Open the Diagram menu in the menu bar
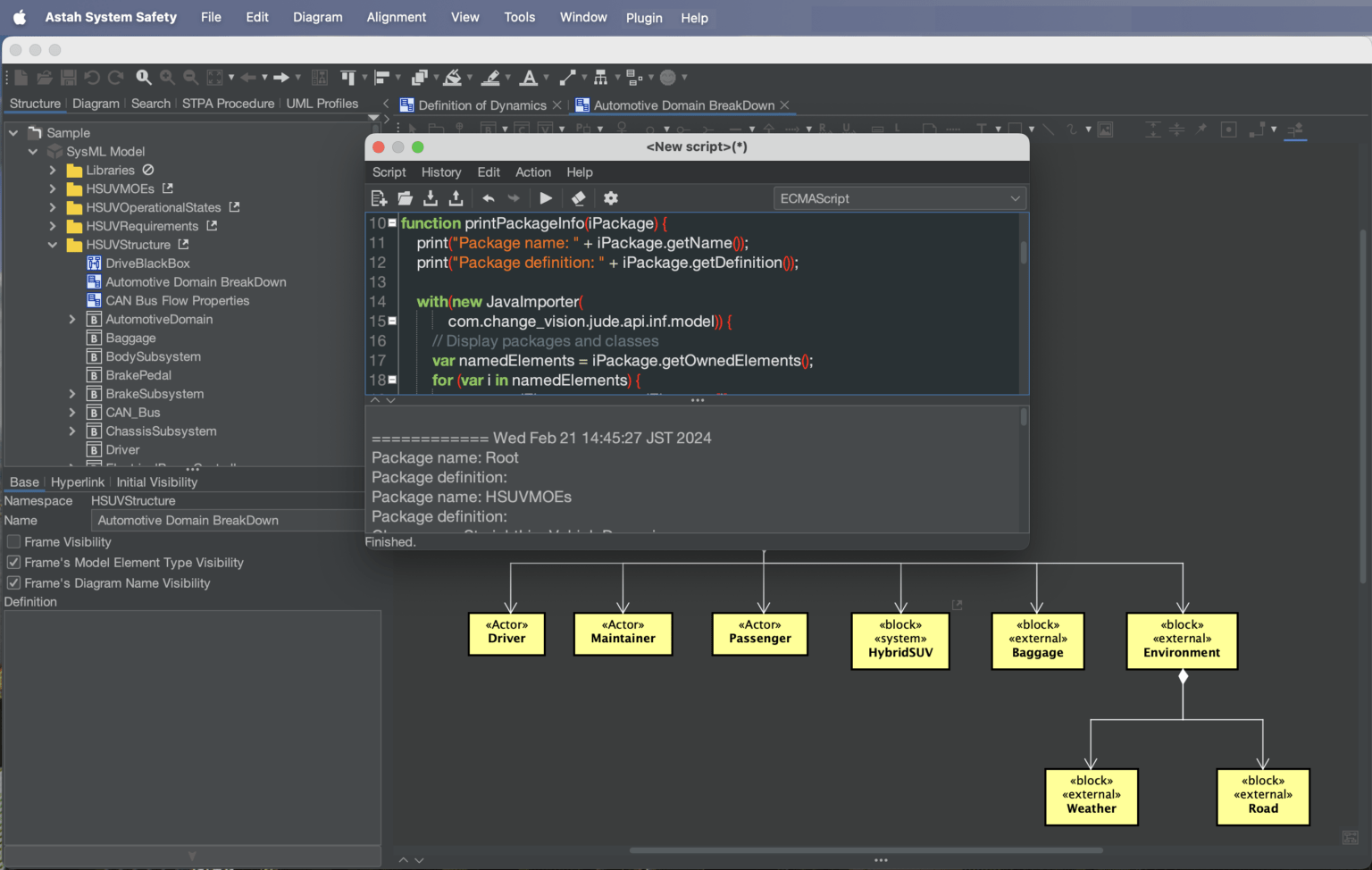 click(318, 17)
